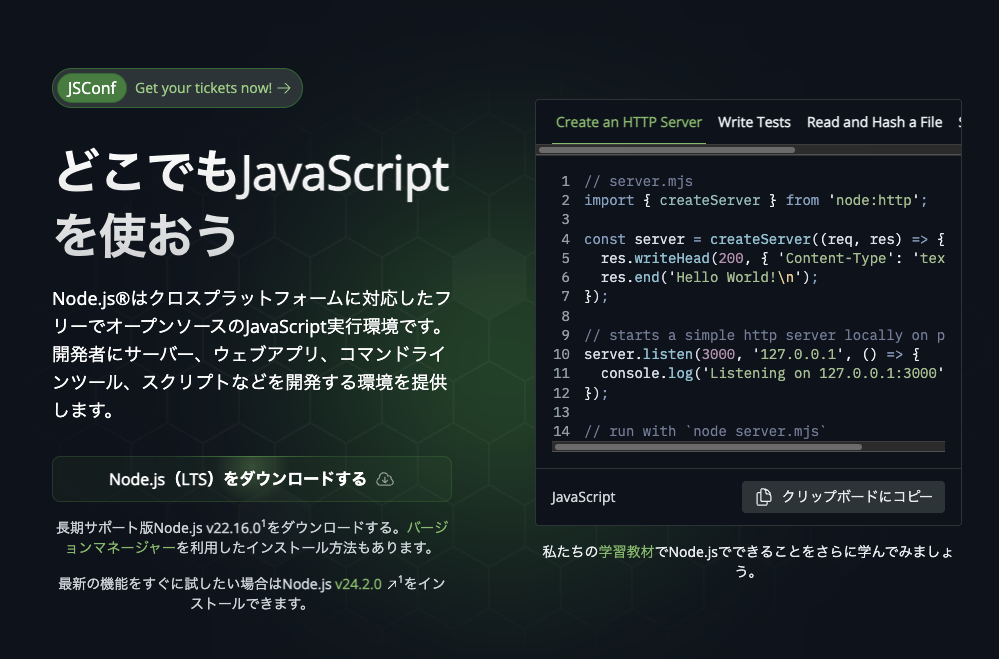This screenshot has height=659, width=999.
Task: Click the right arrow icon in JSConf banner
Action: [x=285, y=88]
